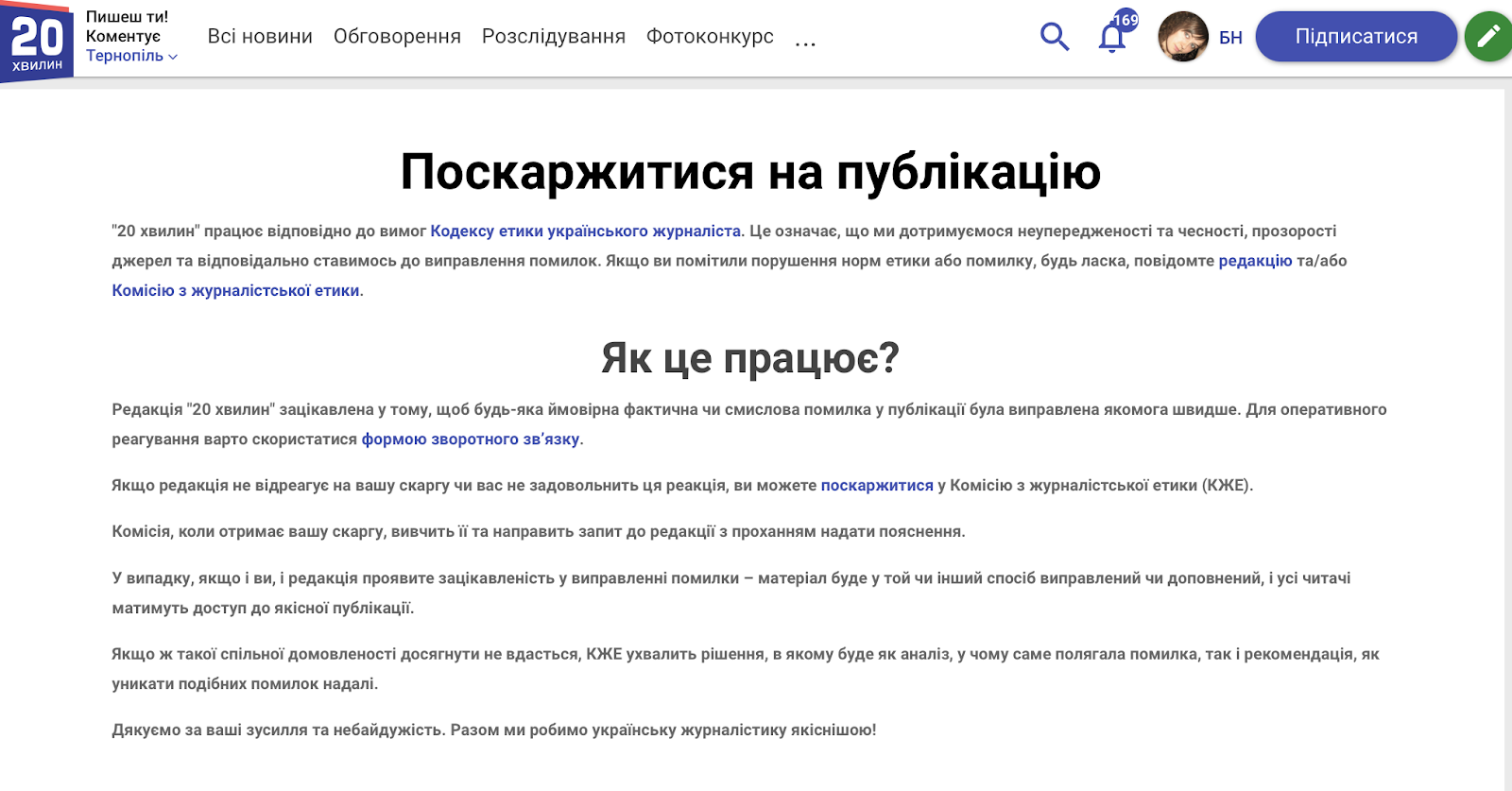Open the Обговорення menu item
Screen dimensions: 1512x791
tap(397, 36)
